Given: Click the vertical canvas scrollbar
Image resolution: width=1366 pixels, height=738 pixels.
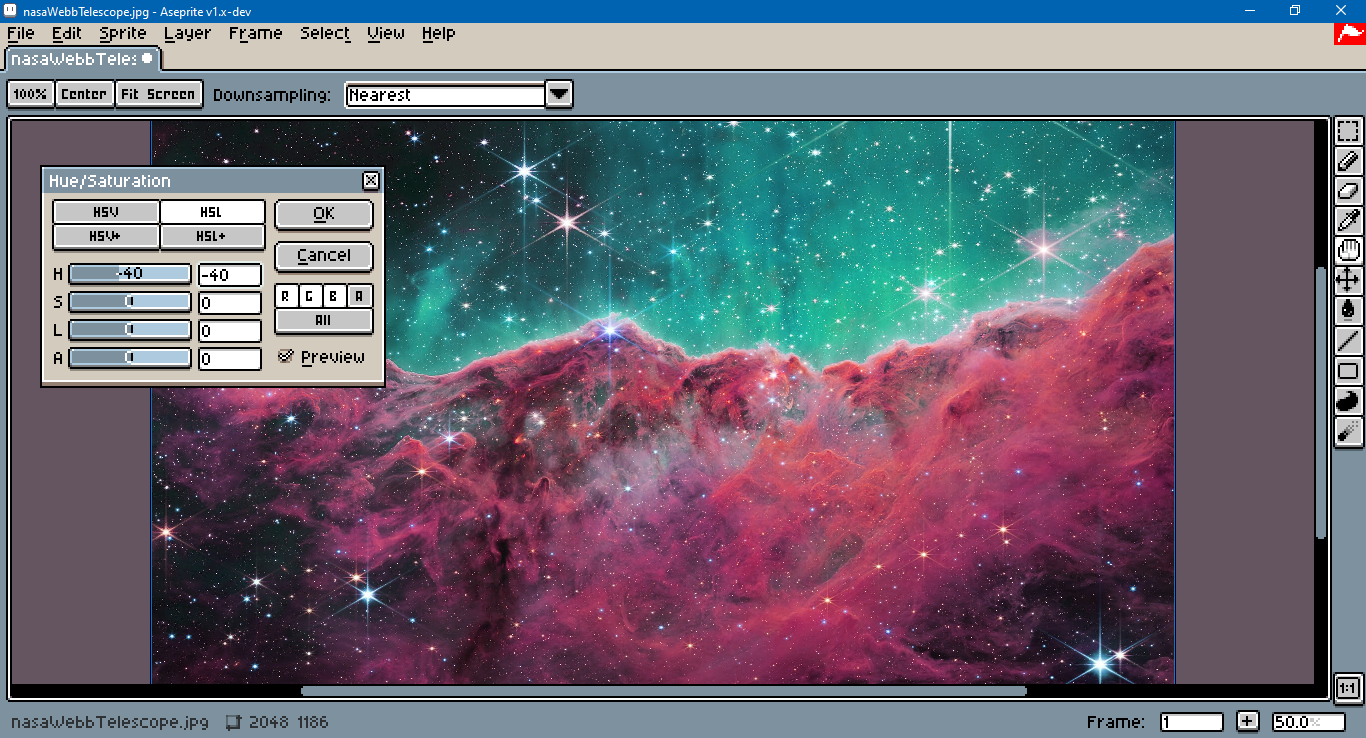Looking at the screenshot, I should pos(1321,403).
